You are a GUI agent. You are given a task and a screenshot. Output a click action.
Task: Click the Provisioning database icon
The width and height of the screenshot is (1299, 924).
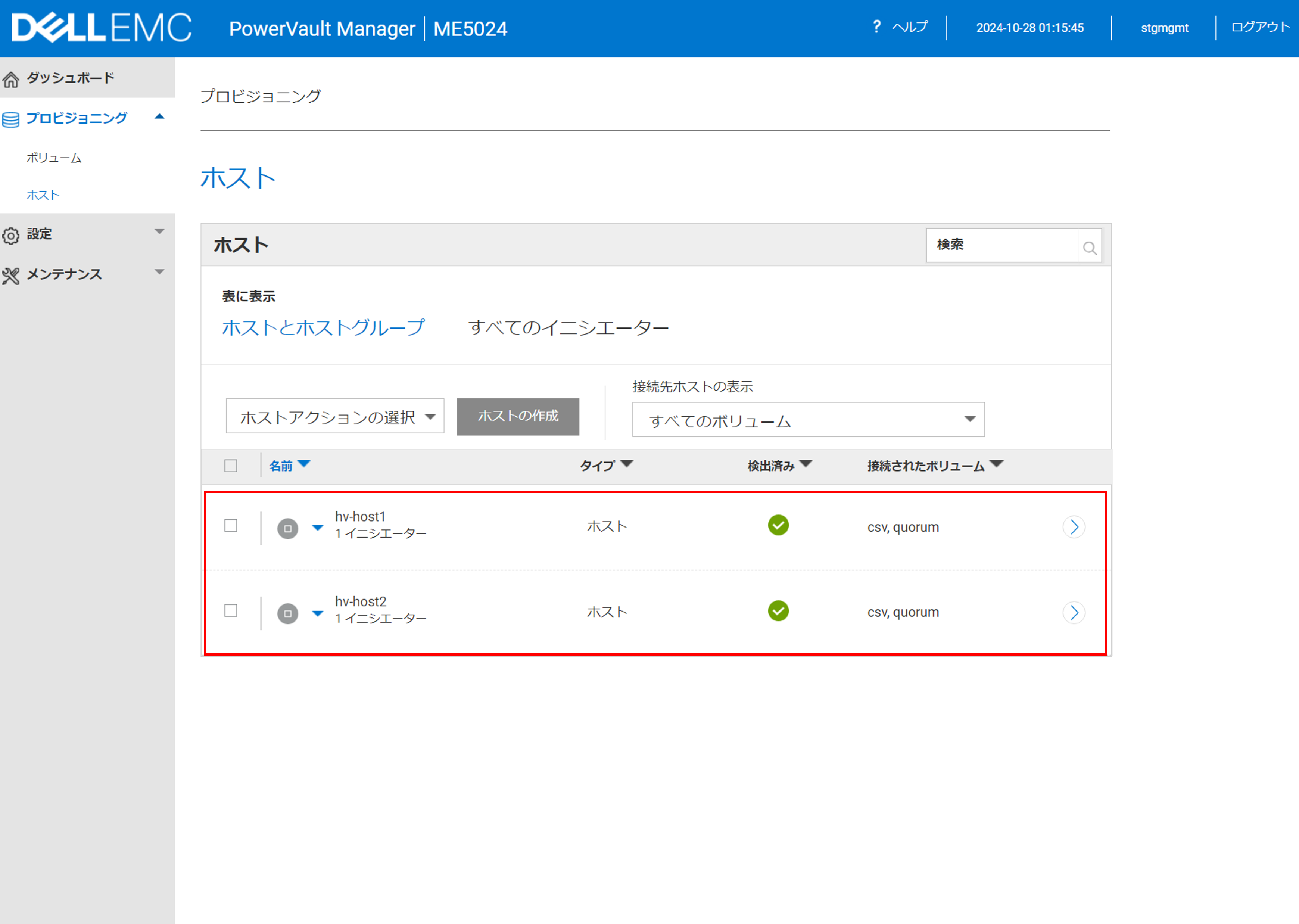[x=11, y=119]
